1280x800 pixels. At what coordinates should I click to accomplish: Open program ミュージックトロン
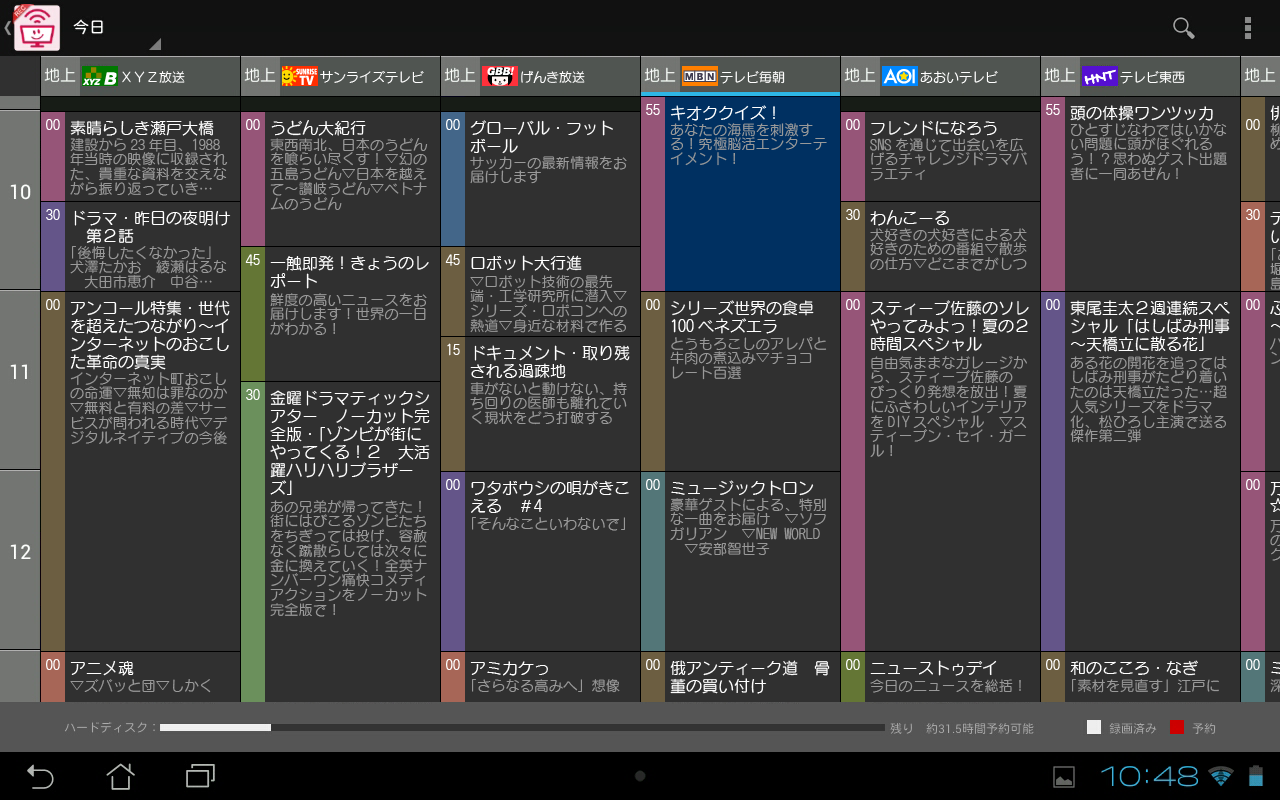pos(740,561)
